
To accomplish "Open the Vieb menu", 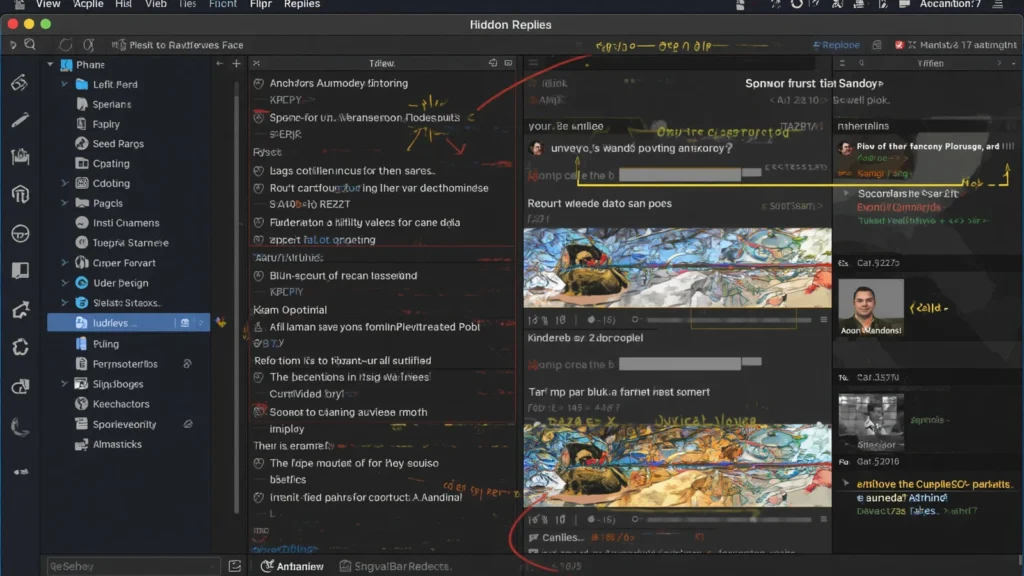I will pyautogui.click(x=155, y=5).
